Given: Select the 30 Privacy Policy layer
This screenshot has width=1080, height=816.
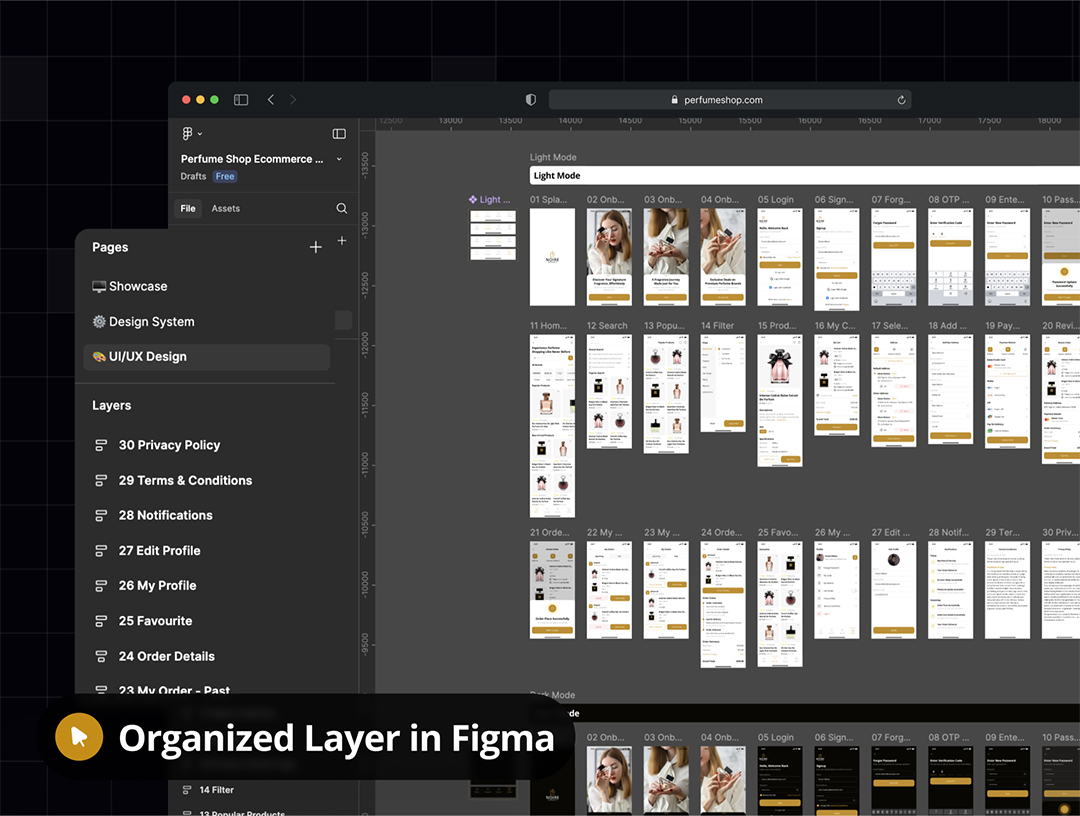Looking at the screenshot, I should pos(169,445).
